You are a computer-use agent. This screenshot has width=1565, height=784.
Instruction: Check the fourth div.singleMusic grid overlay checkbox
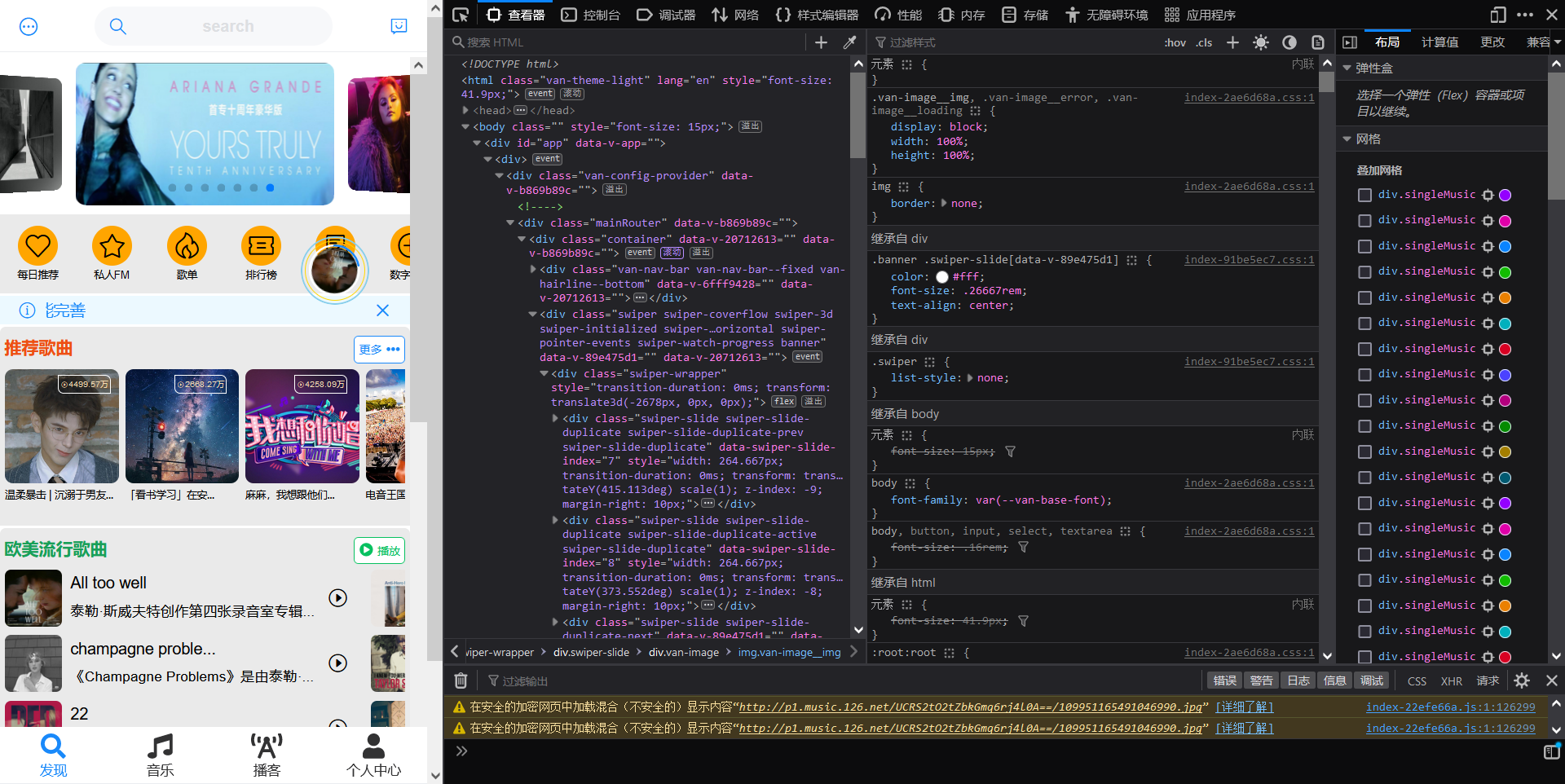click(x=1364, y=272)
